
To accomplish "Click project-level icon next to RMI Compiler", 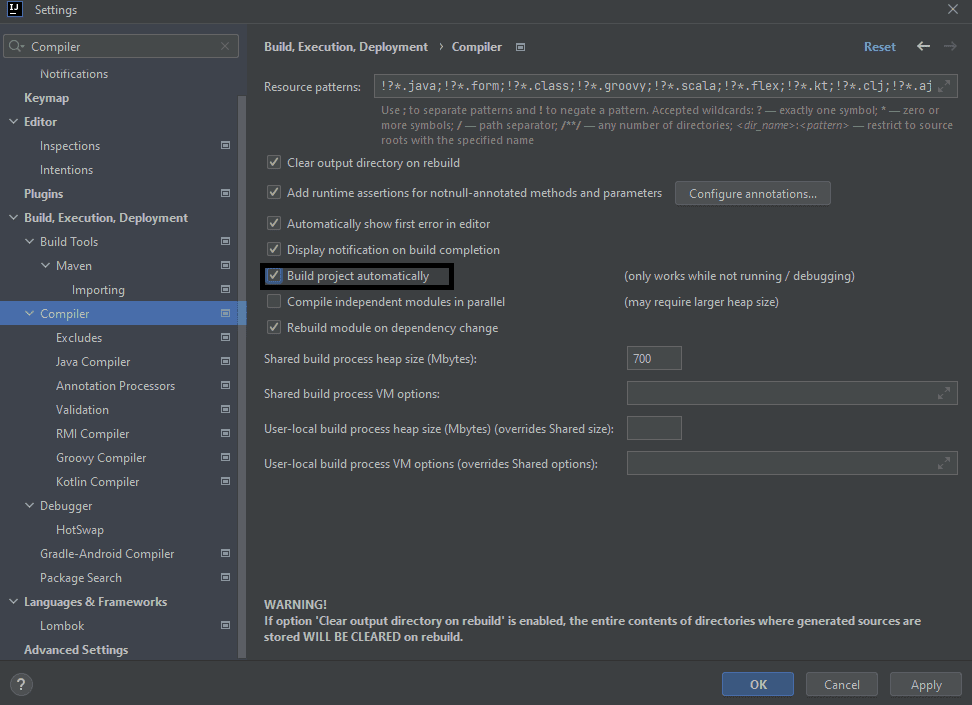I will point(226,433).
